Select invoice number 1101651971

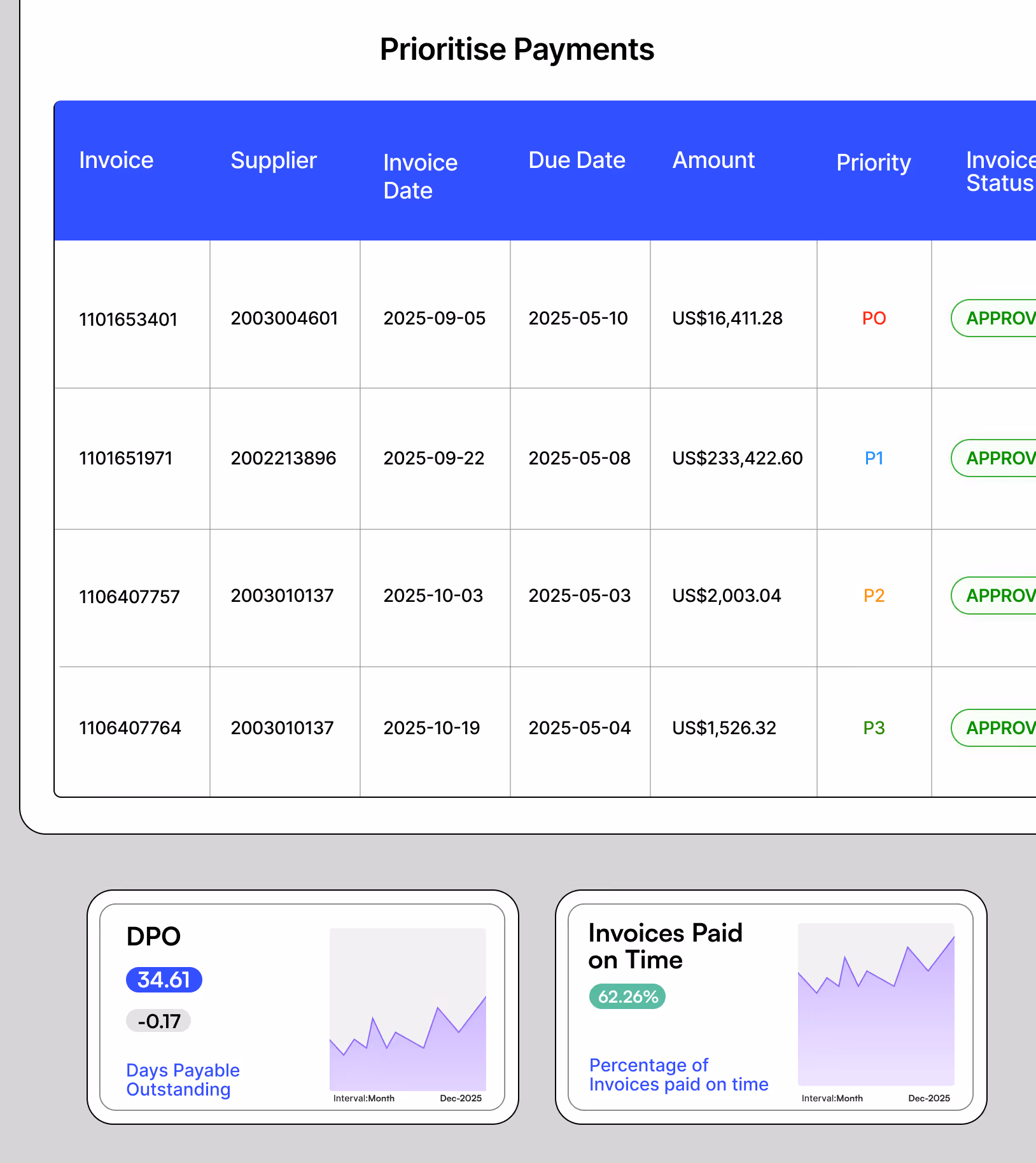[x=126, y=458]
